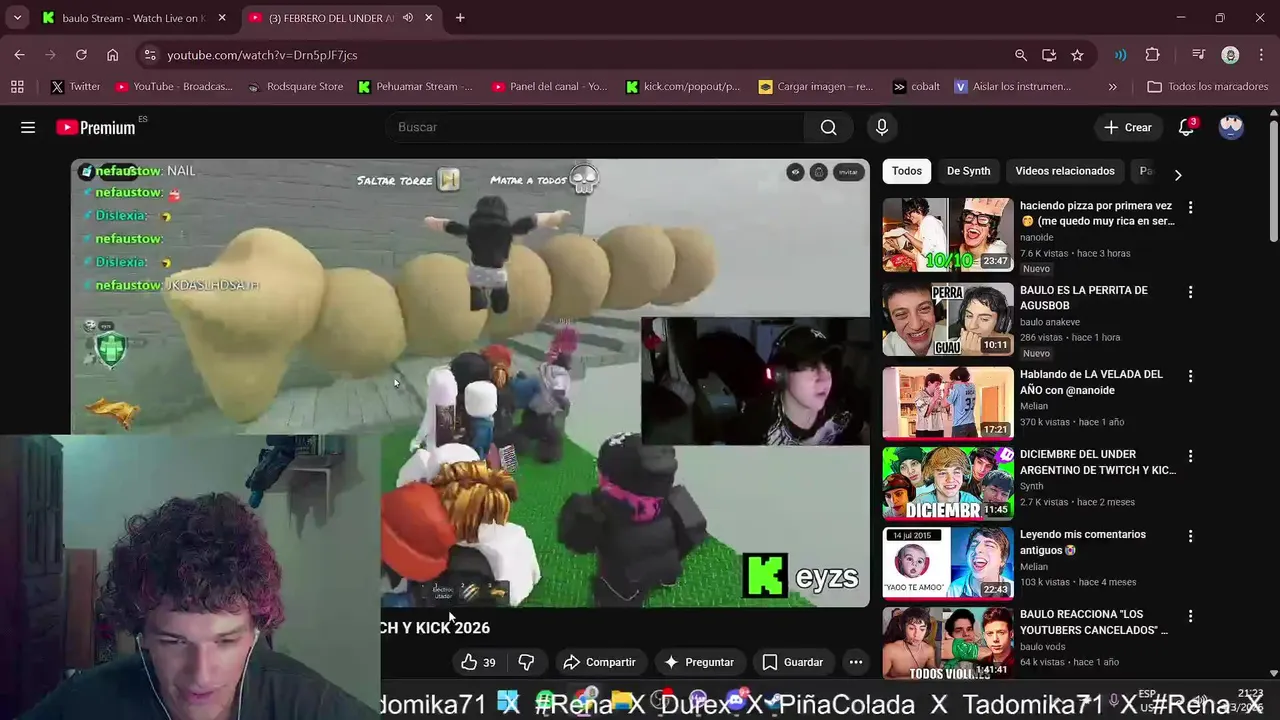Go to the YouTube Premium home logo
This screenshot has height=720, width=1280.
96,127
